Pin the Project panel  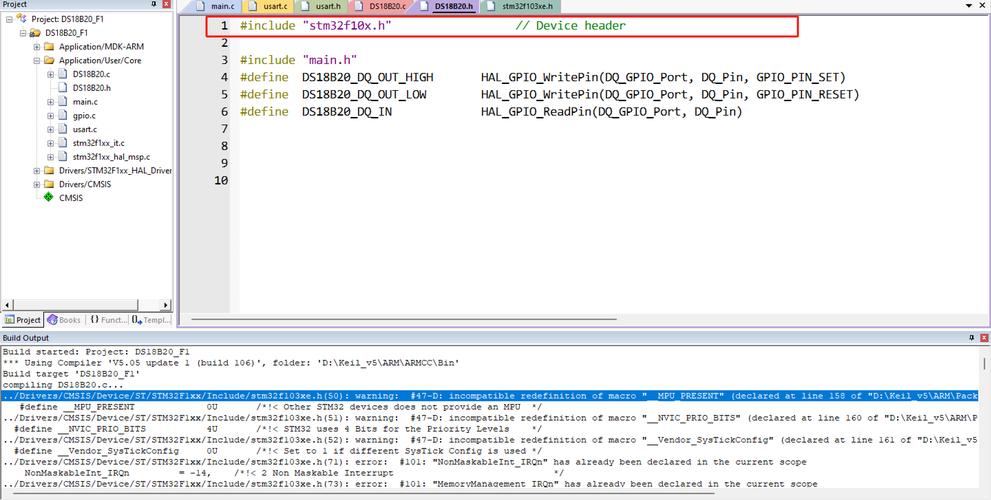(154, 4)
